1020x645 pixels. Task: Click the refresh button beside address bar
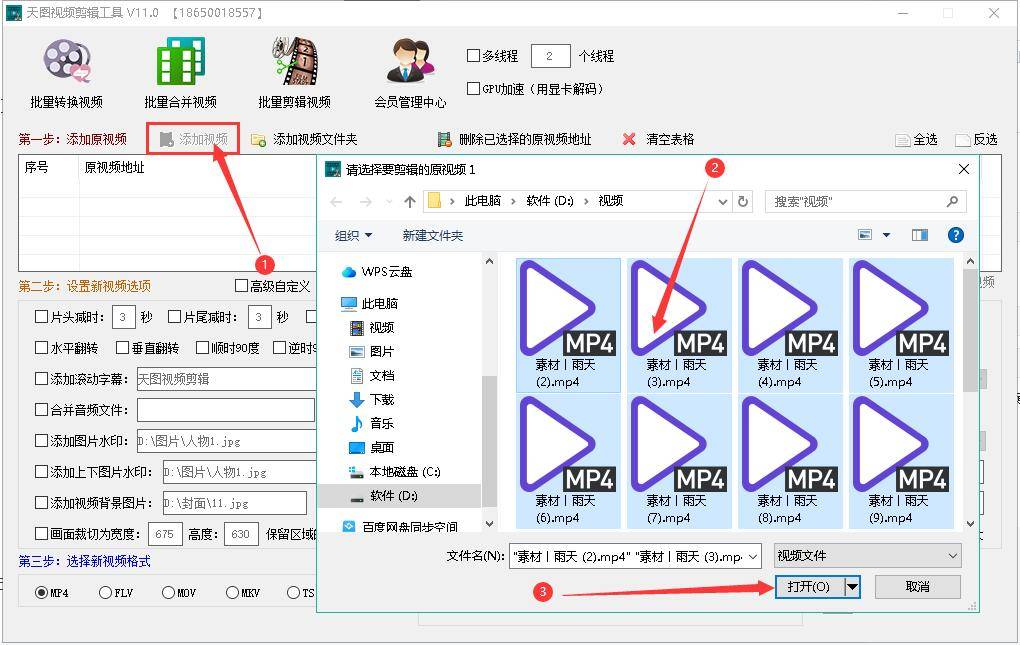(x=743, y=202)
